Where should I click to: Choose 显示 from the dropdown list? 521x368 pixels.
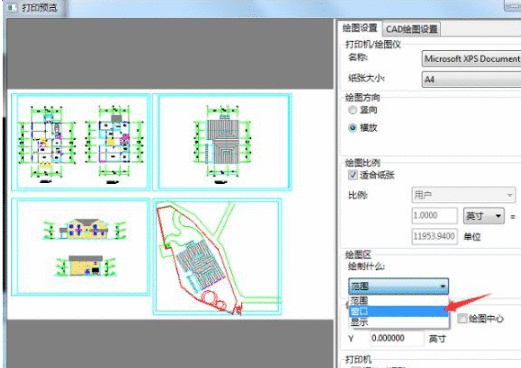[398, 322]
